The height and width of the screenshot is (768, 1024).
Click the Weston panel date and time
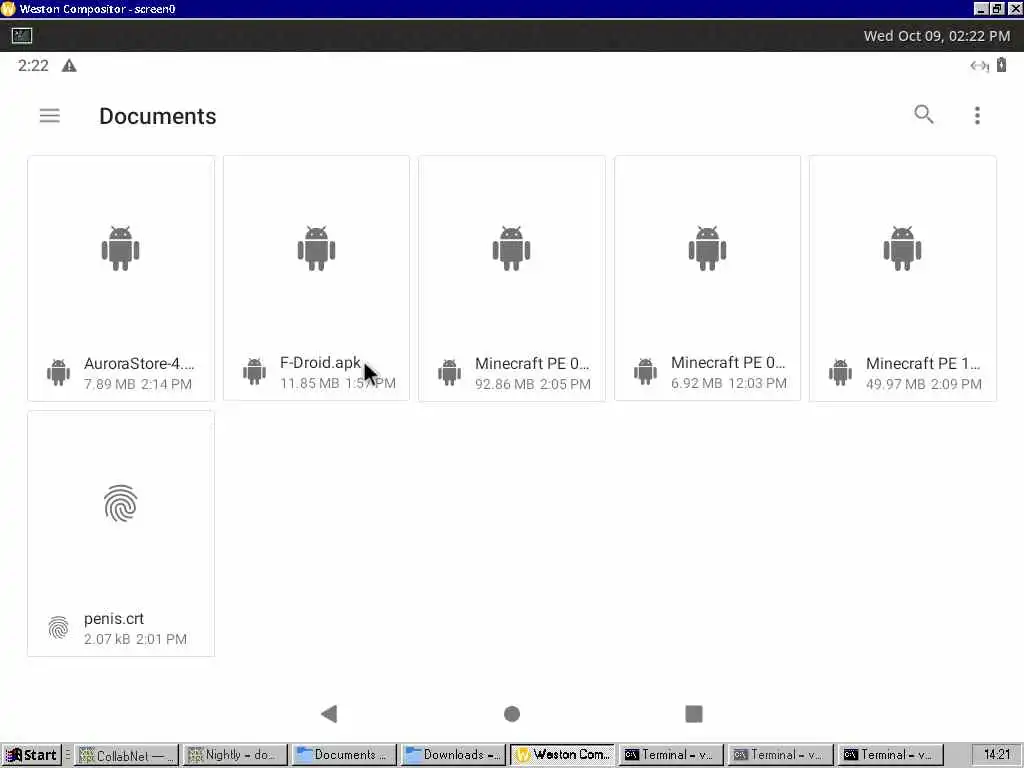click(x=936, y=36)
